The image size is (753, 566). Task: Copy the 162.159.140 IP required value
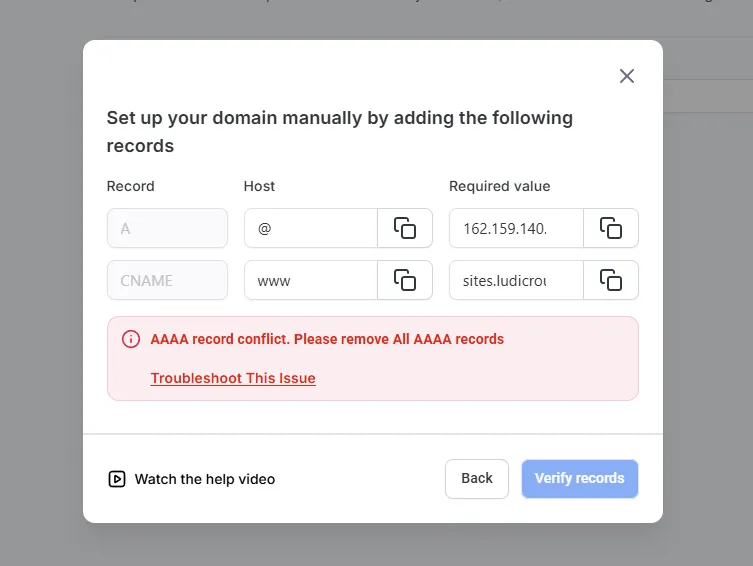click(x=610, y=228)
